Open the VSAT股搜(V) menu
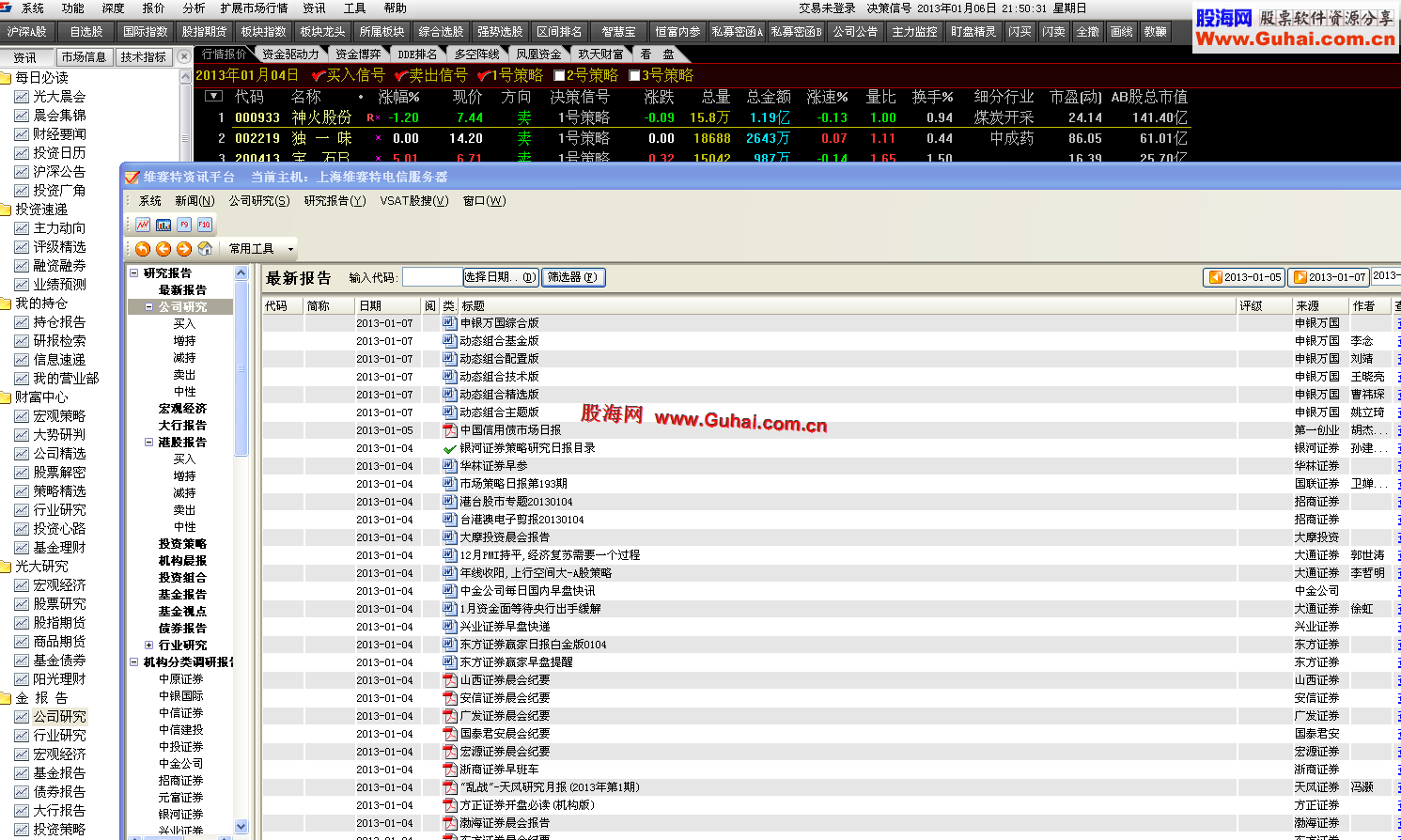The height and width of the screenshot is (840, 1401). (x=414, y=201)
